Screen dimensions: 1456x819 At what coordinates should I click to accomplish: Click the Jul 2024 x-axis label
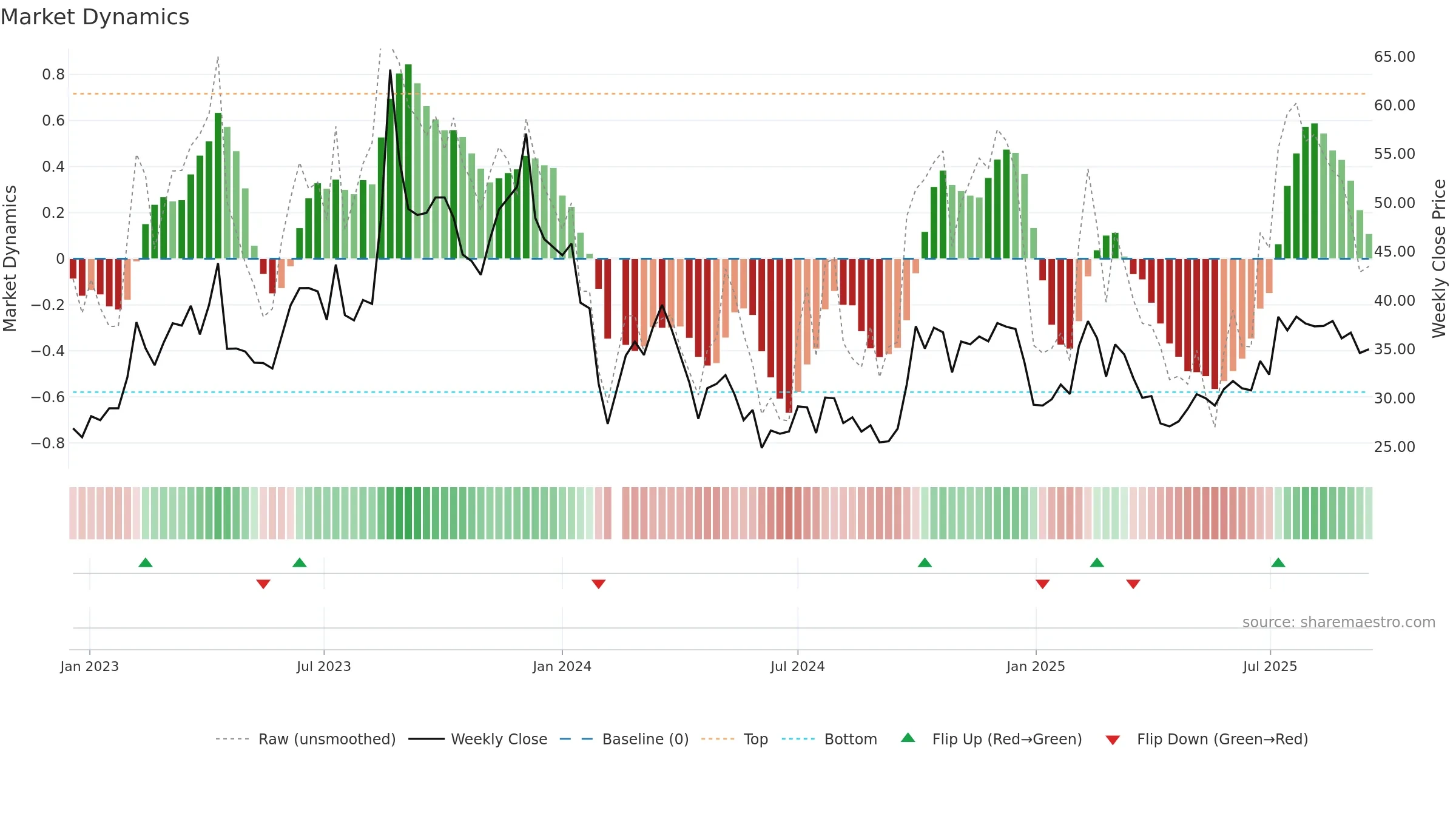798,666
